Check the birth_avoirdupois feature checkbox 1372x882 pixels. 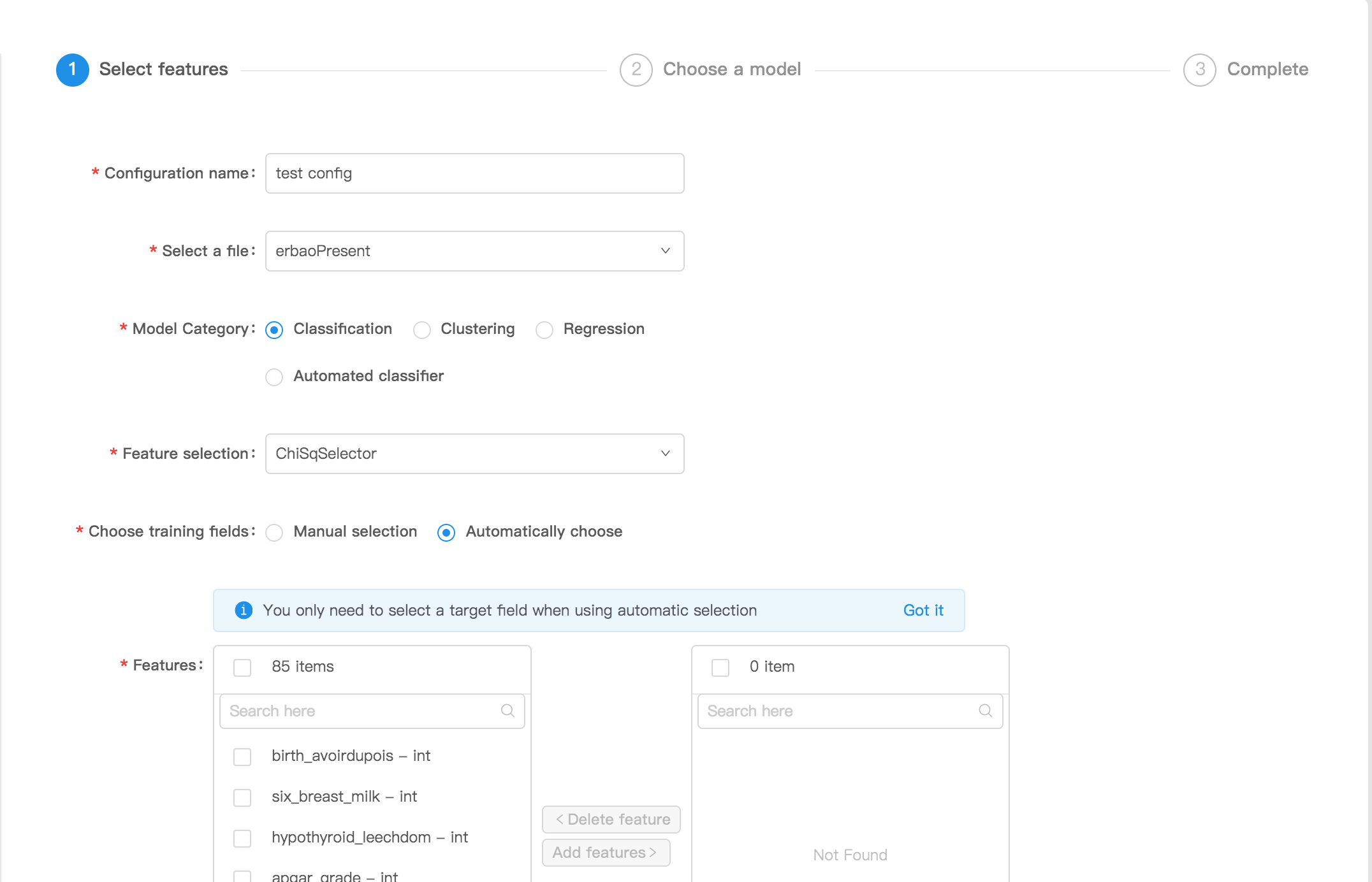(x=242, y=756)
